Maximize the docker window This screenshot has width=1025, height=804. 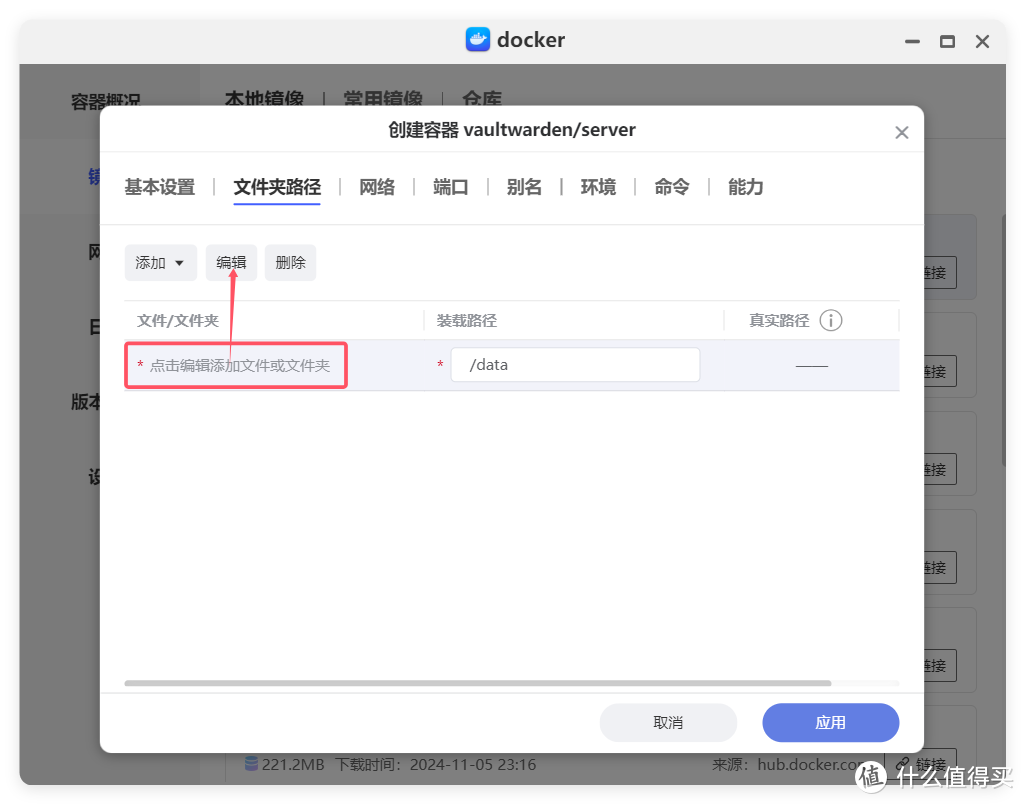946,41
